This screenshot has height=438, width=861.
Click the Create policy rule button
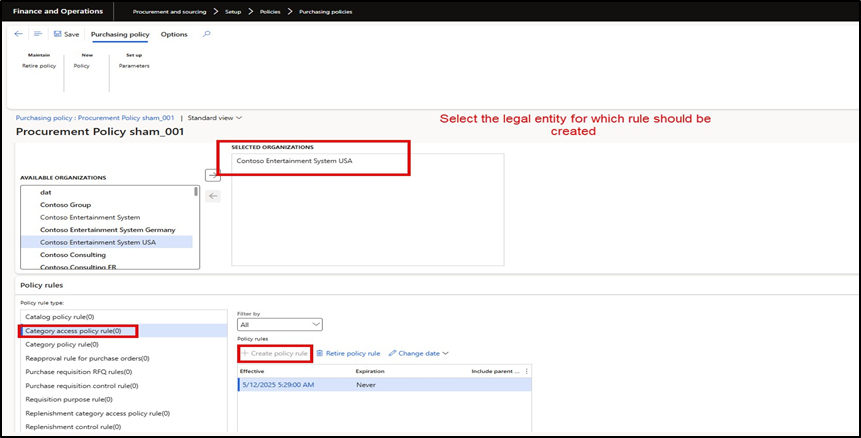(275, 353)
